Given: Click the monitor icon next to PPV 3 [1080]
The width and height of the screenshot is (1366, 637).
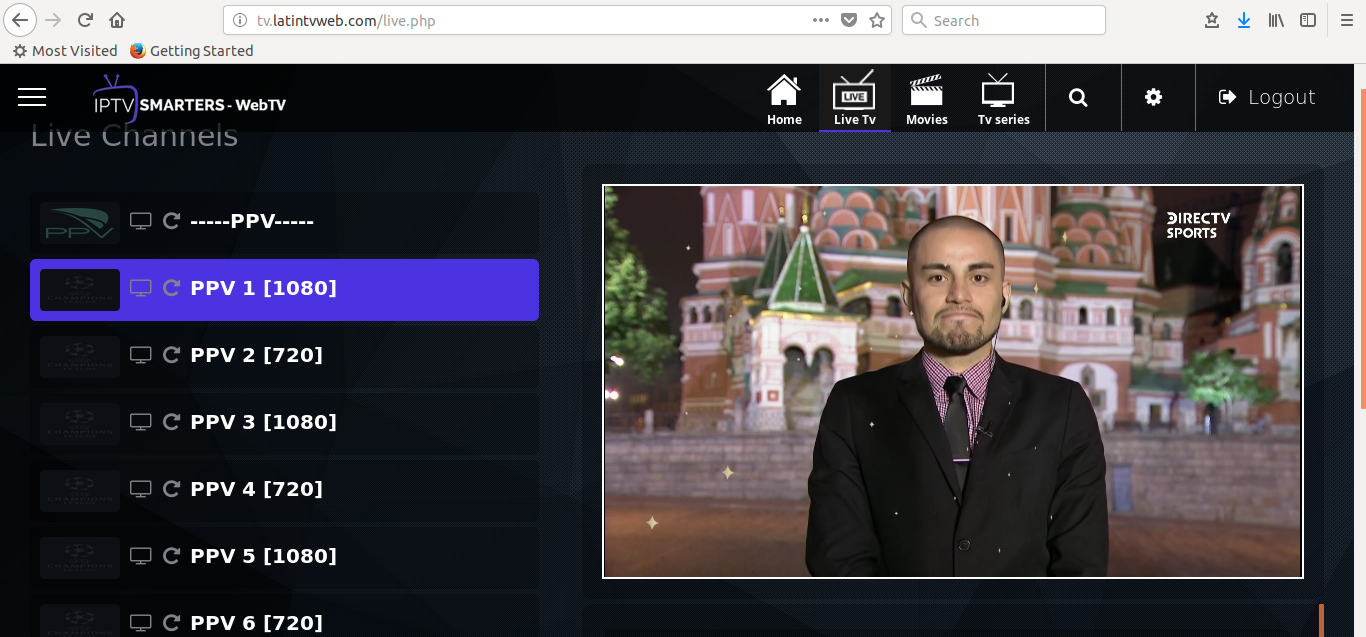Looking at the screenshot, I should [x=141, y=422].
